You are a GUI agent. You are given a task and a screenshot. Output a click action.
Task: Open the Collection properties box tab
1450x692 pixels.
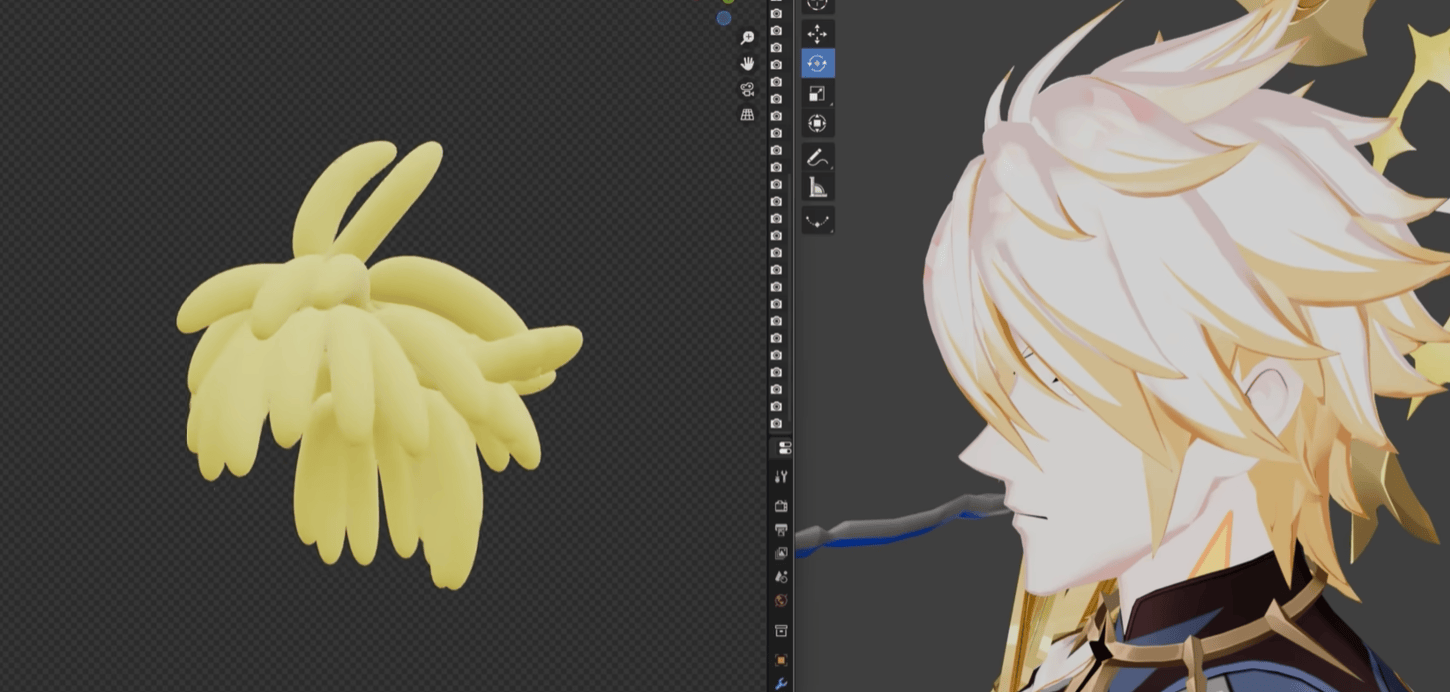[781, 631]
